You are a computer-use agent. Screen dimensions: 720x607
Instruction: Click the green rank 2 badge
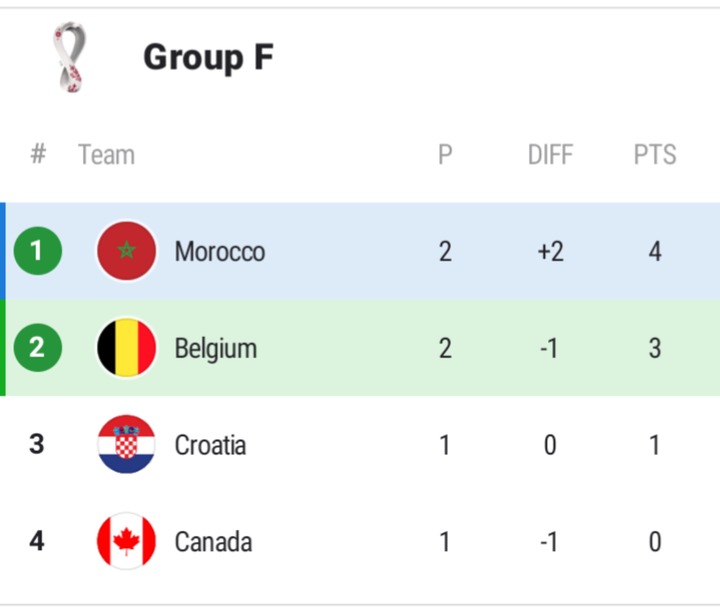coord(38,348)
